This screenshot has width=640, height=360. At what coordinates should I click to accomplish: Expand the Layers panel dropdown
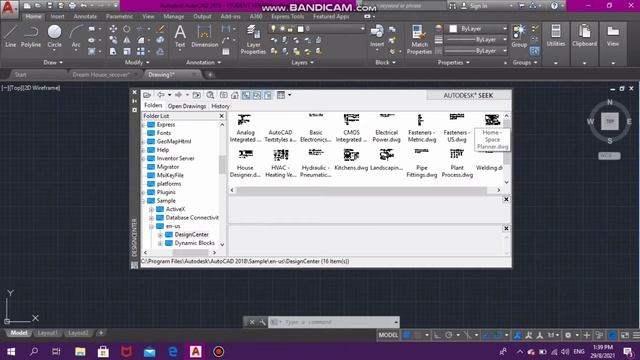pyautogui.click(x=302, y=62)
